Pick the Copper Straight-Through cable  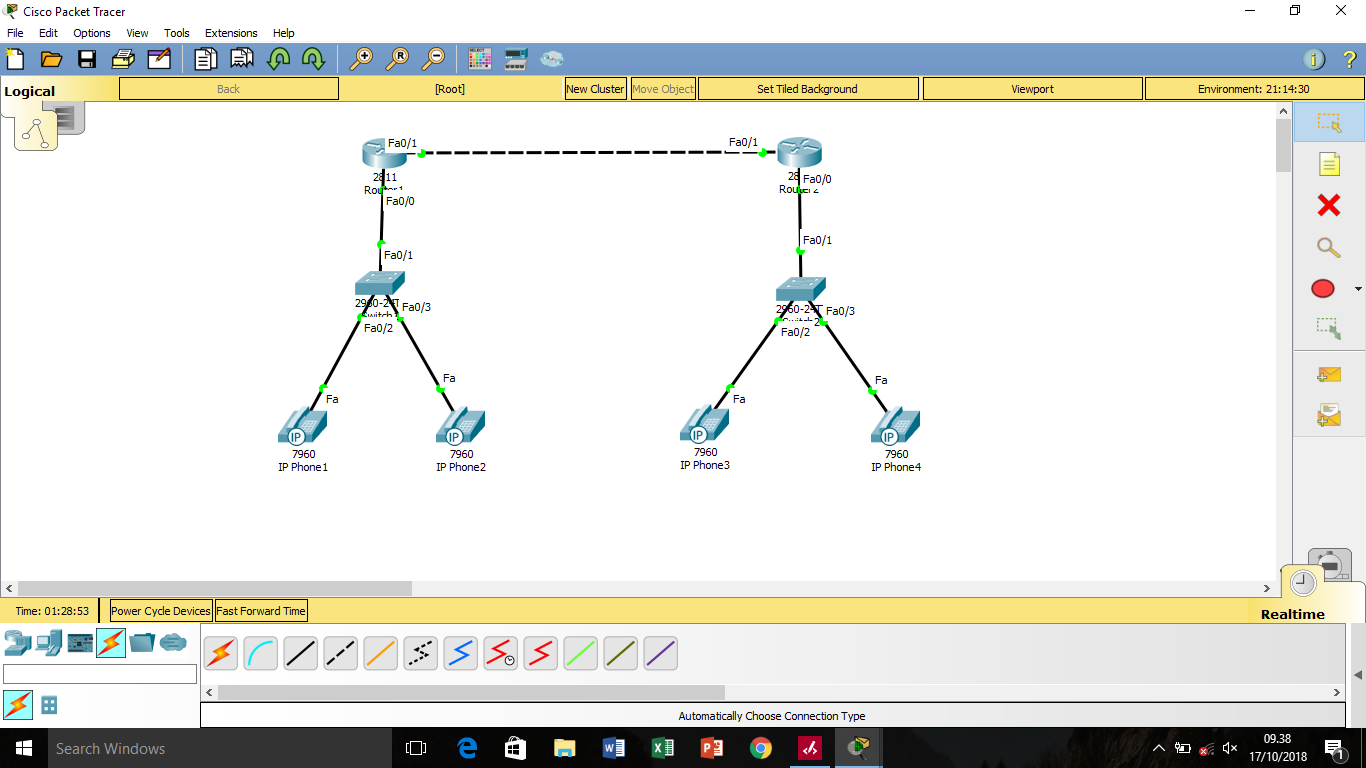click(301, 654)
